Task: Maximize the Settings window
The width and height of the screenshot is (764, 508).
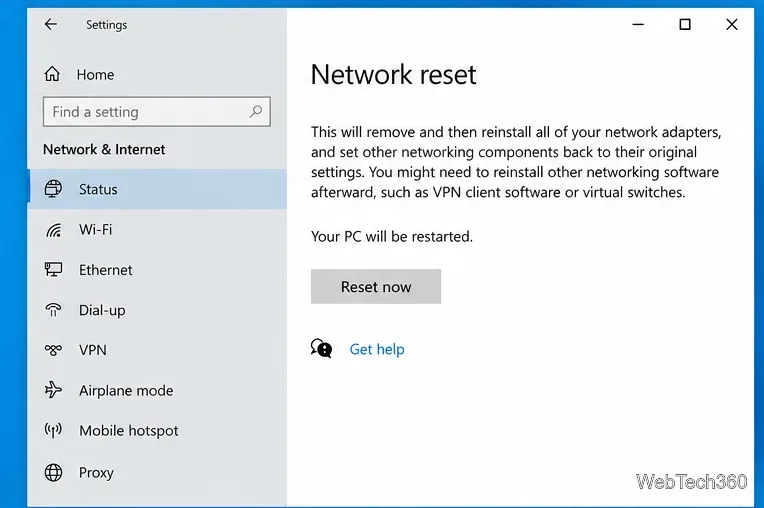Action: pyautogui.click(x=685, y=24)
